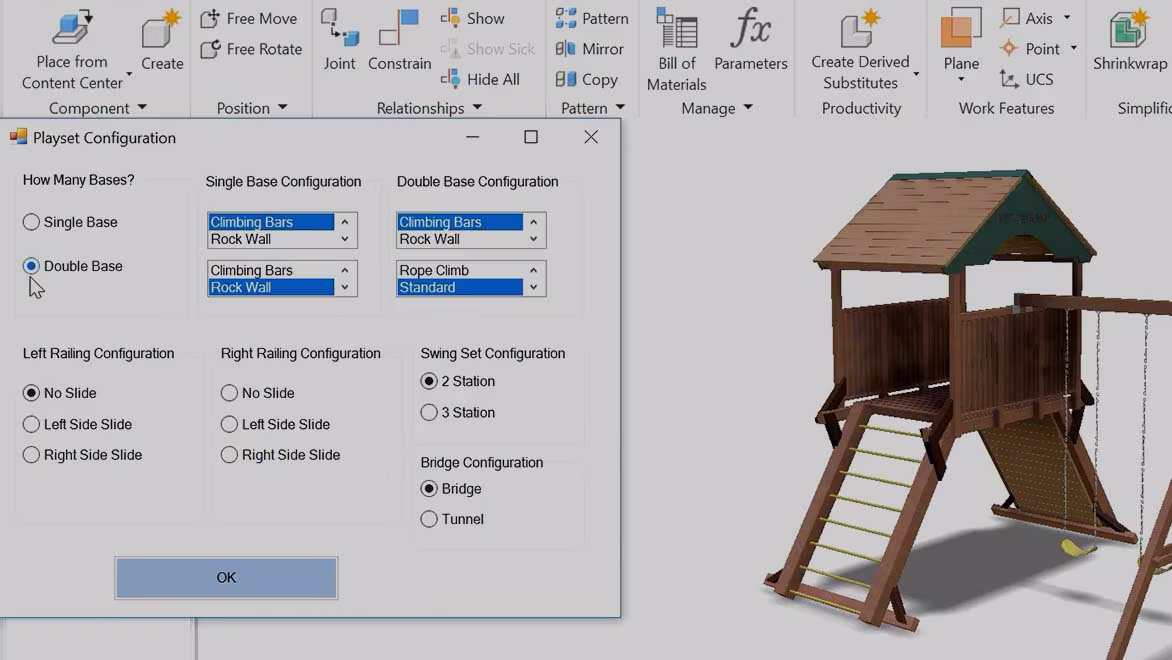The height and width of the screenshot is (660, 1172).
Task: Select the Single Base radio button
Action: click(x=32, y=222)
